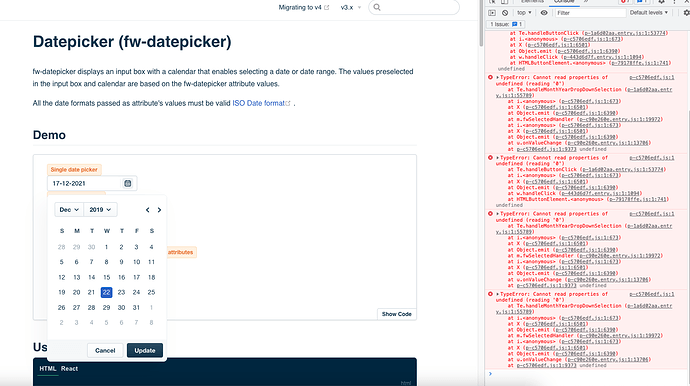This screenshot has width=690, height=386.
Task: Select day 10 in the calendar
Action: 136,262
